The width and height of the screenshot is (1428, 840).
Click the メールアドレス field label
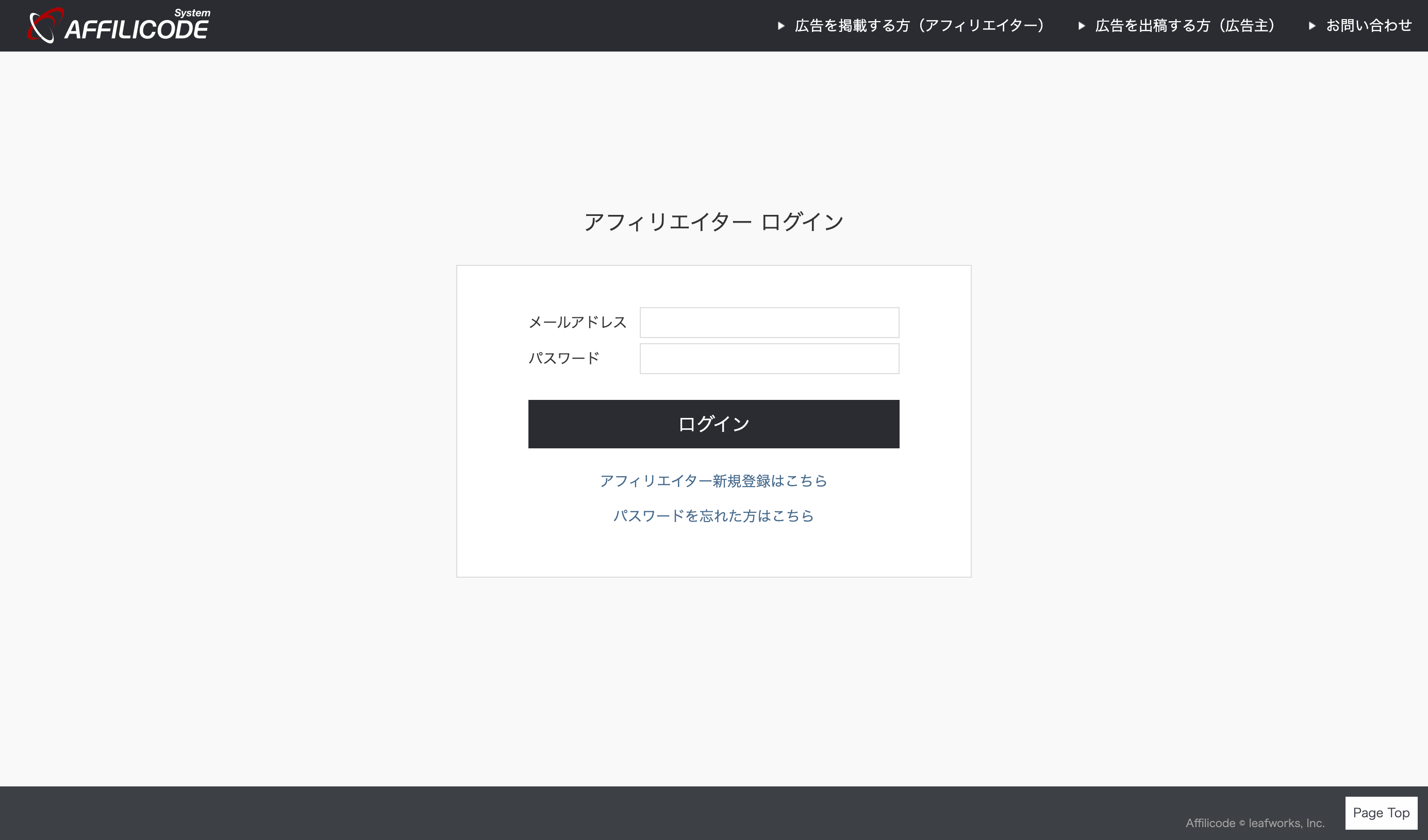point(577,322)
